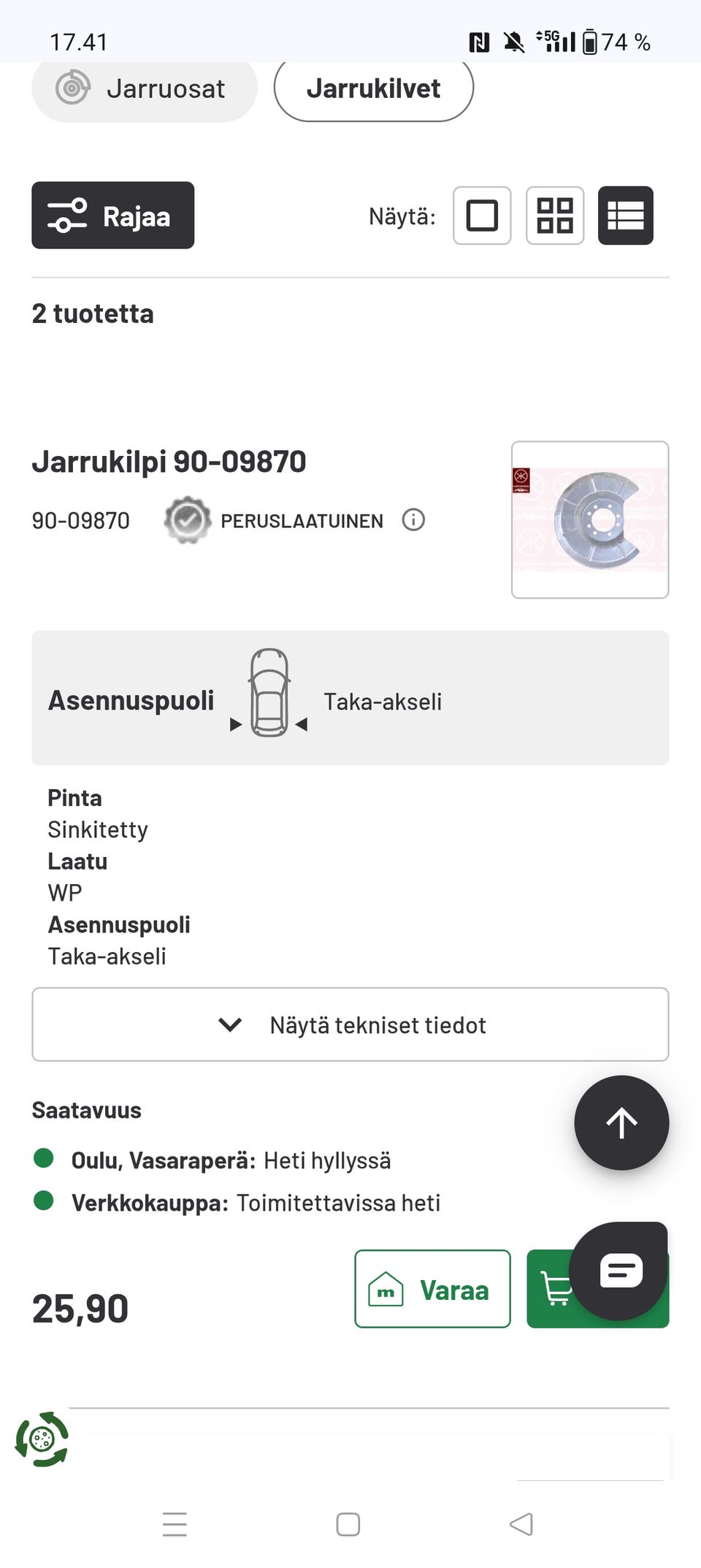Open Android recent apps menu button

[x=175, y=1524]
